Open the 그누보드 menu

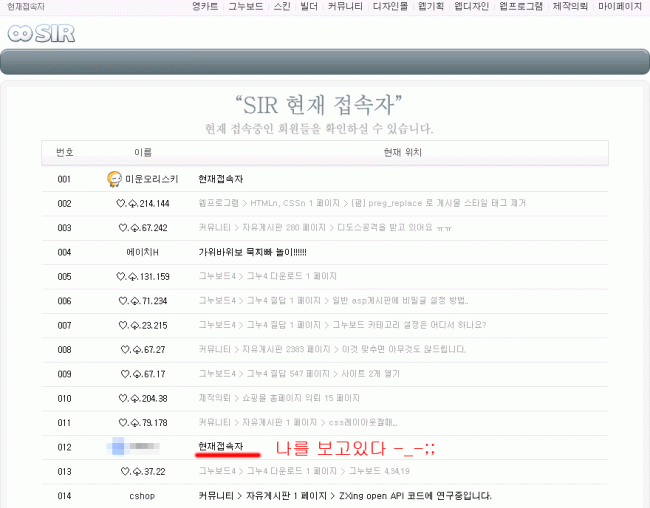(x=246, y=7)
